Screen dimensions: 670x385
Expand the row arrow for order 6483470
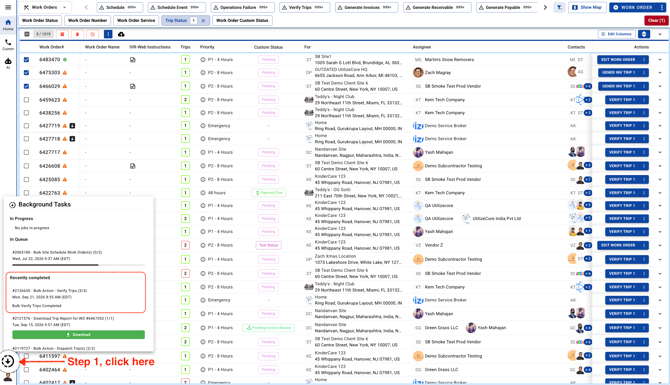click(x=660, y=60)
